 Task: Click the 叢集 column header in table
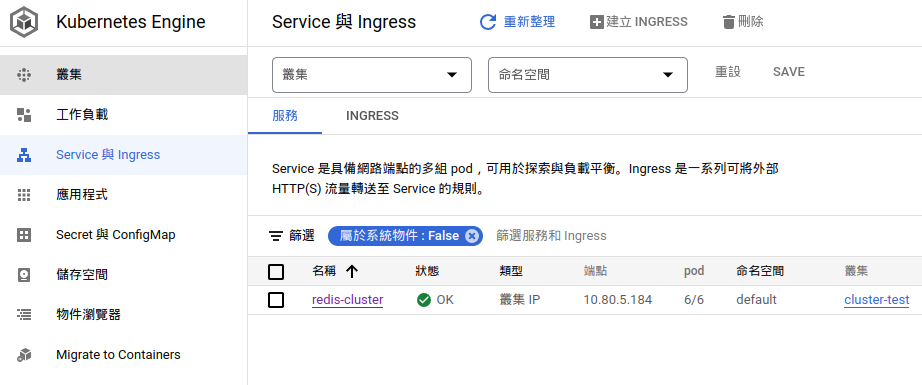tap(857, 272)
